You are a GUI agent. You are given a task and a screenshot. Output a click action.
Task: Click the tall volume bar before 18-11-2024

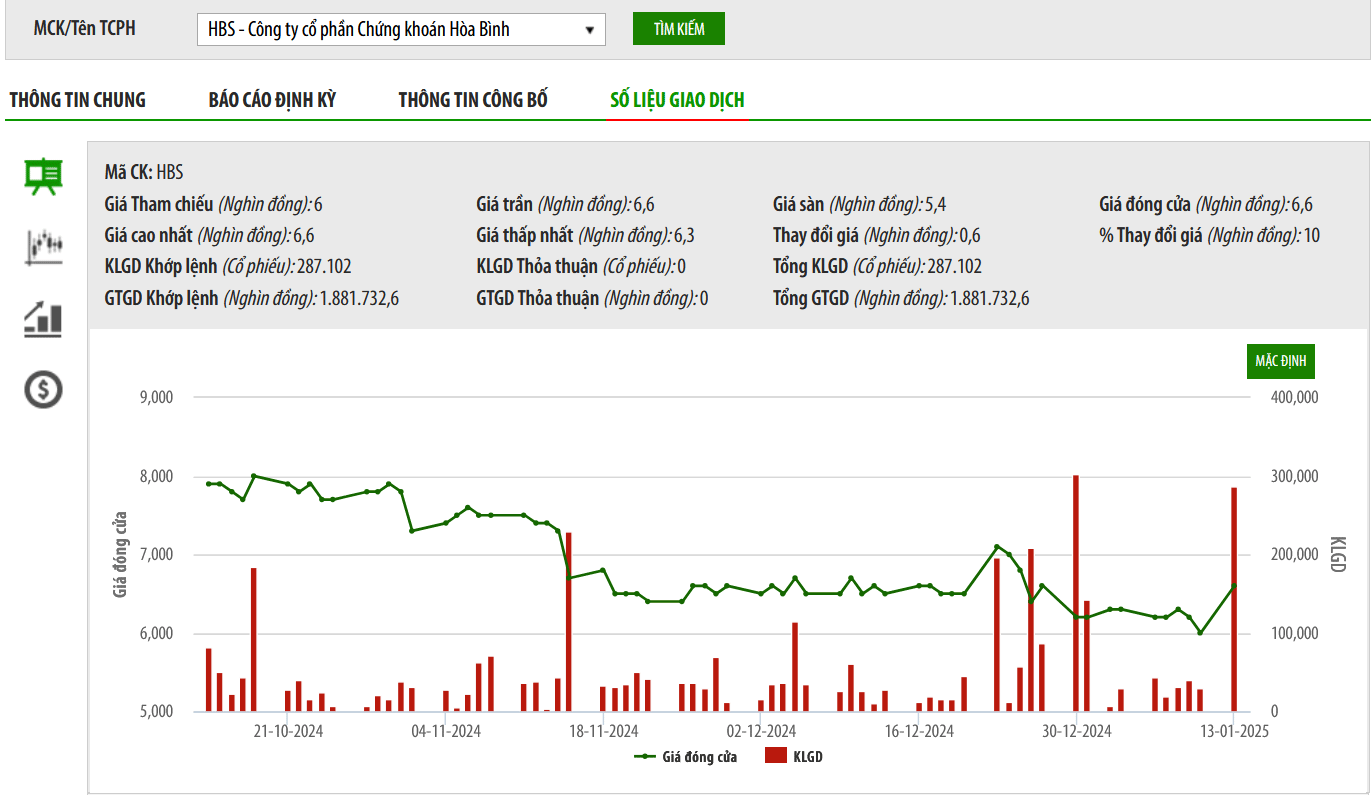coord(568,622)
